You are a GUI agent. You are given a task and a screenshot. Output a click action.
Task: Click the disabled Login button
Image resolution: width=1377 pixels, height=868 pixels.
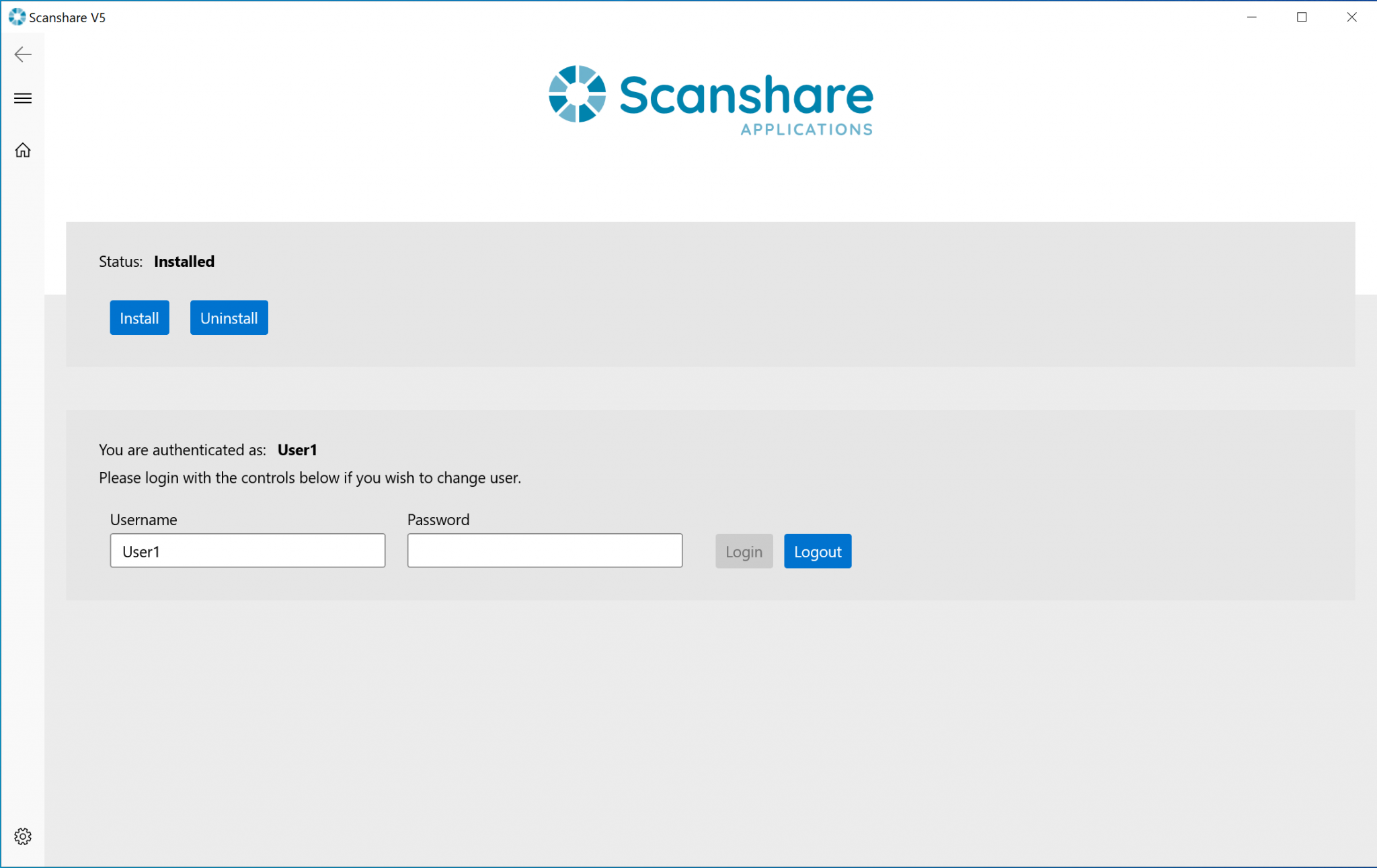744,551
